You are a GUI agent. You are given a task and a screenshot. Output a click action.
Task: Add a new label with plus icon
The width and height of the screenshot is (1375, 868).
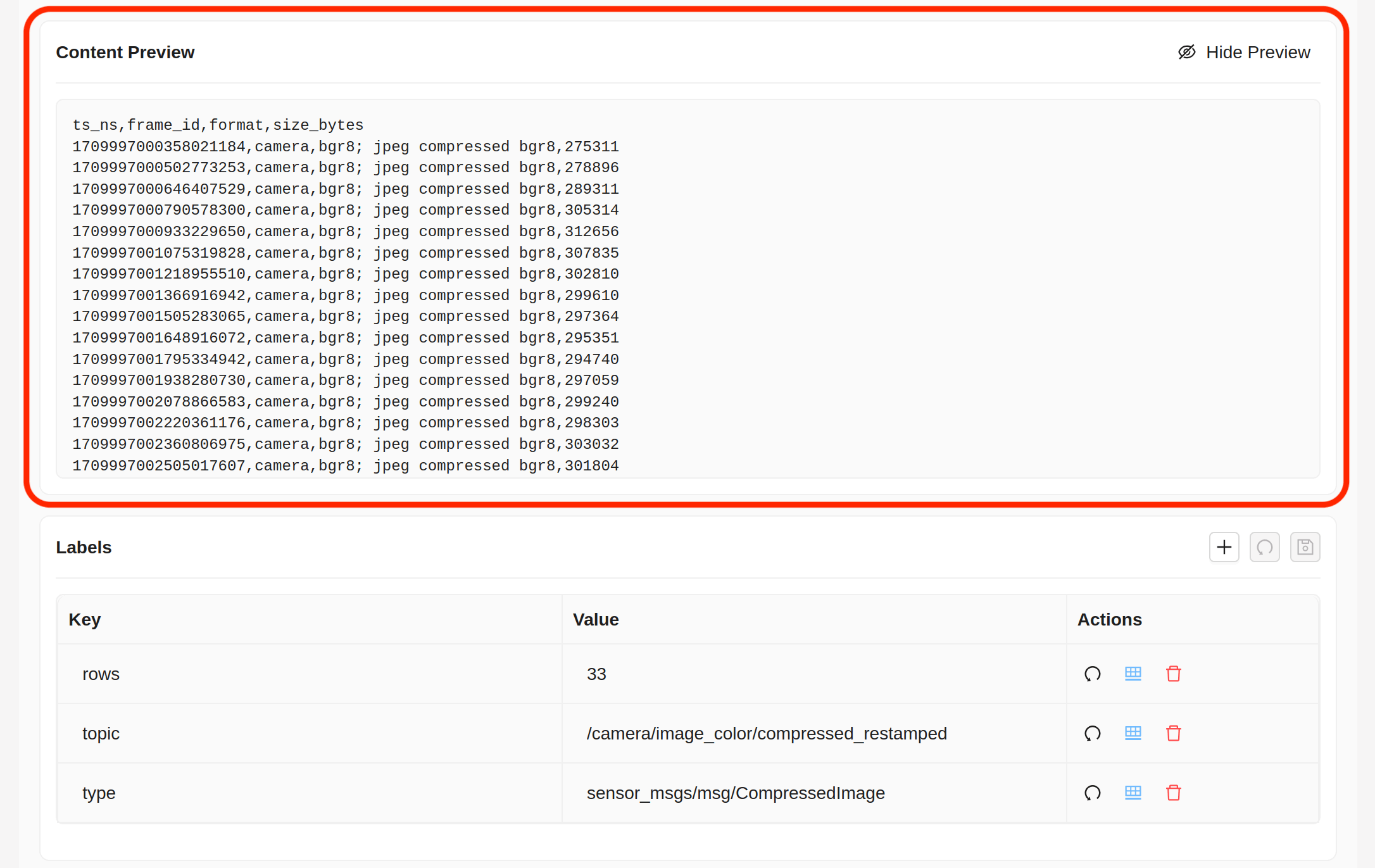point(1224,547)
